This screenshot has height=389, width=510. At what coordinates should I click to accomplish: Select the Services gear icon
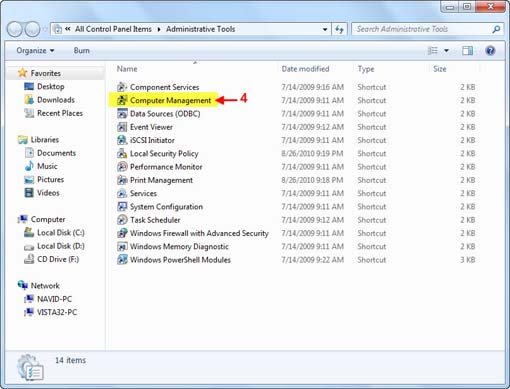(x=122, y=193)
